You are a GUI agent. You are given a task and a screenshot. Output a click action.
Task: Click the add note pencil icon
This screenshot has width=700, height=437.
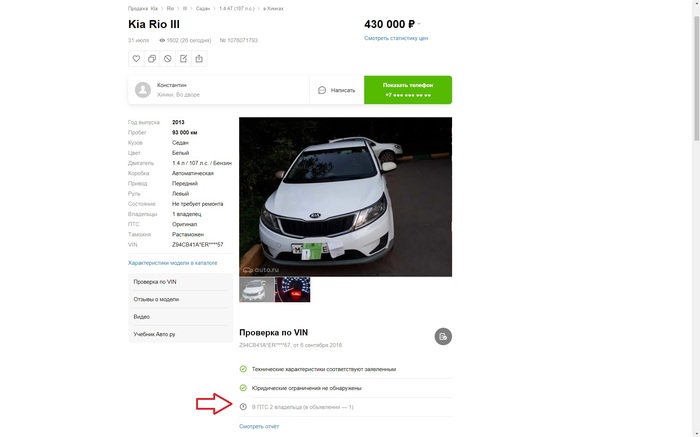click(x=183, y=59)
